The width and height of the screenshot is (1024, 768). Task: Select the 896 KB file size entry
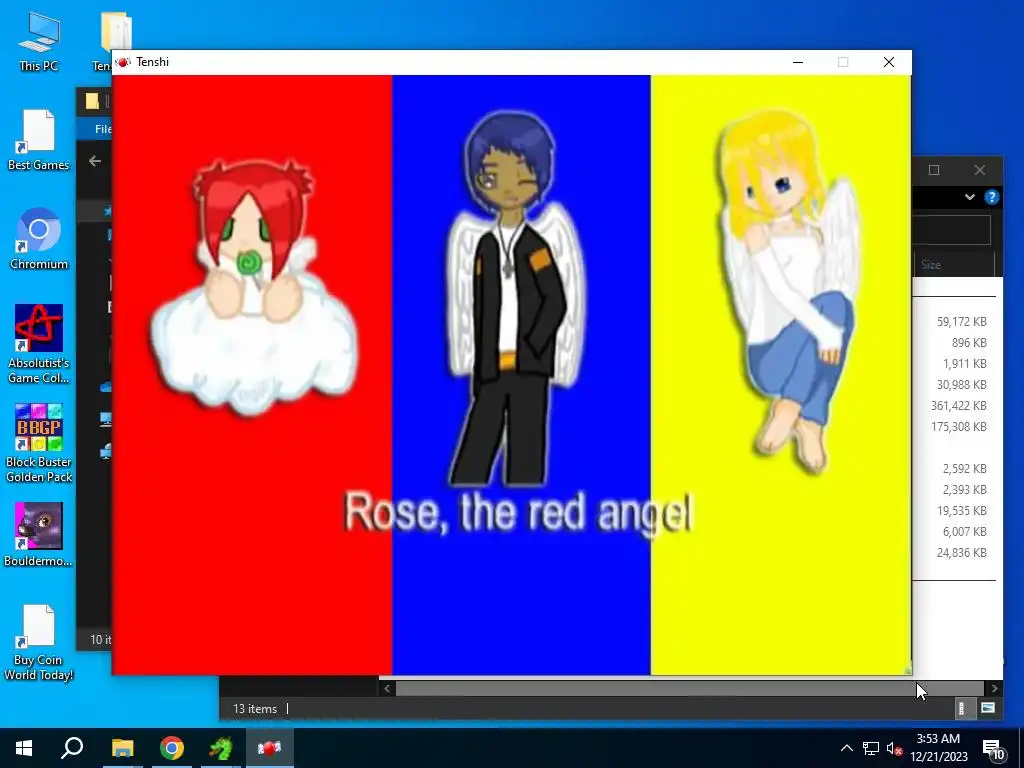(968, 342)
